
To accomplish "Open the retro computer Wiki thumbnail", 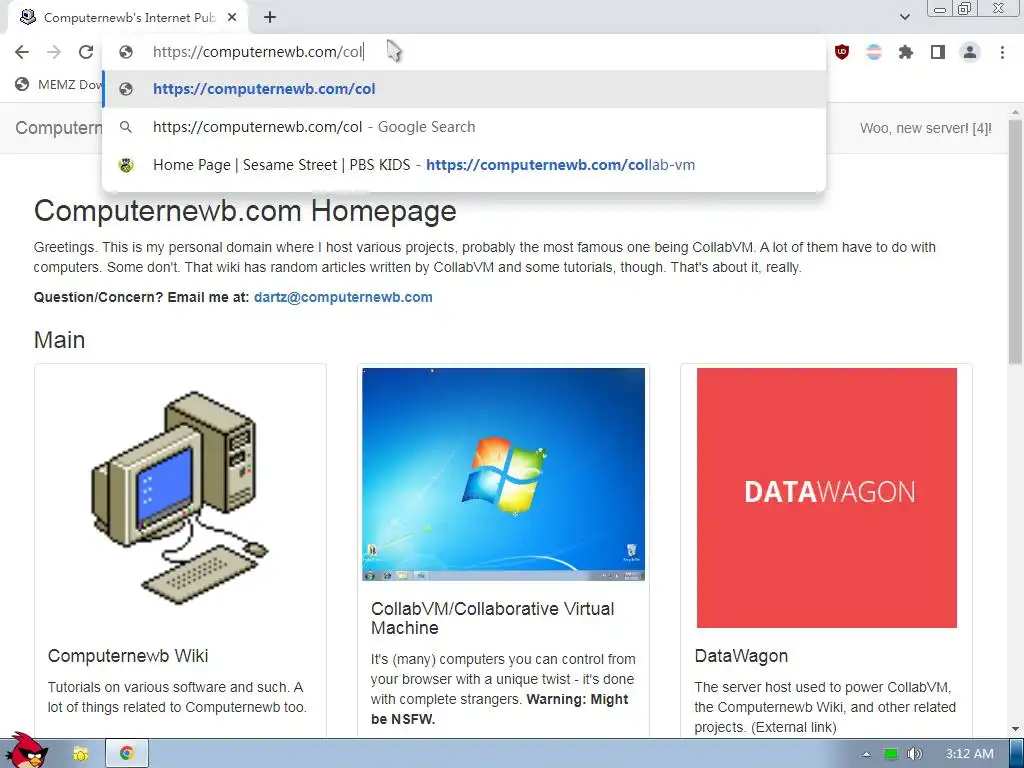I will pos(180,498).
